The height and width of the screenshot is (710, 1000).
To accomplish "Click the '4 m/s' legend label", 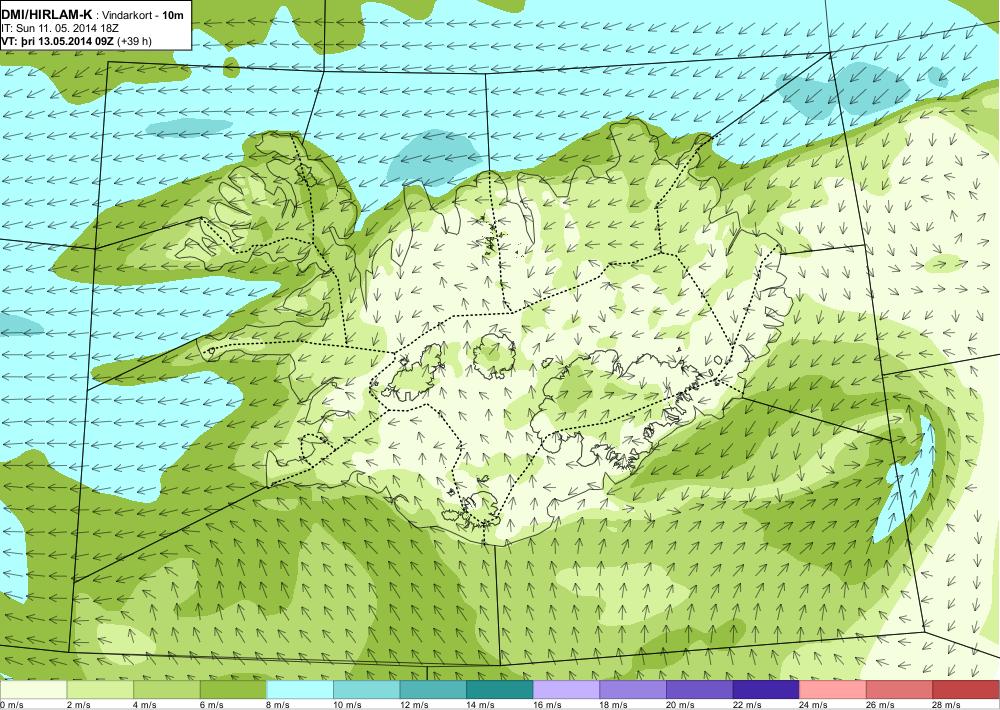I will tap(145, 705).
